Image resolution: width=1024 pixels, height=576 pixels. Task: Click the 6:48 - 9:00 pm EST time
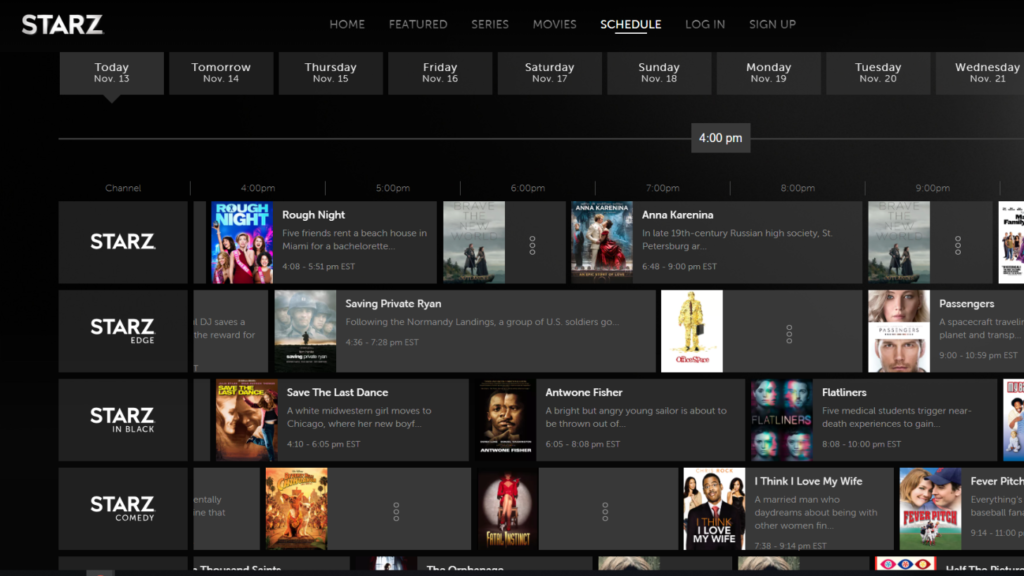tap(679, 266)
